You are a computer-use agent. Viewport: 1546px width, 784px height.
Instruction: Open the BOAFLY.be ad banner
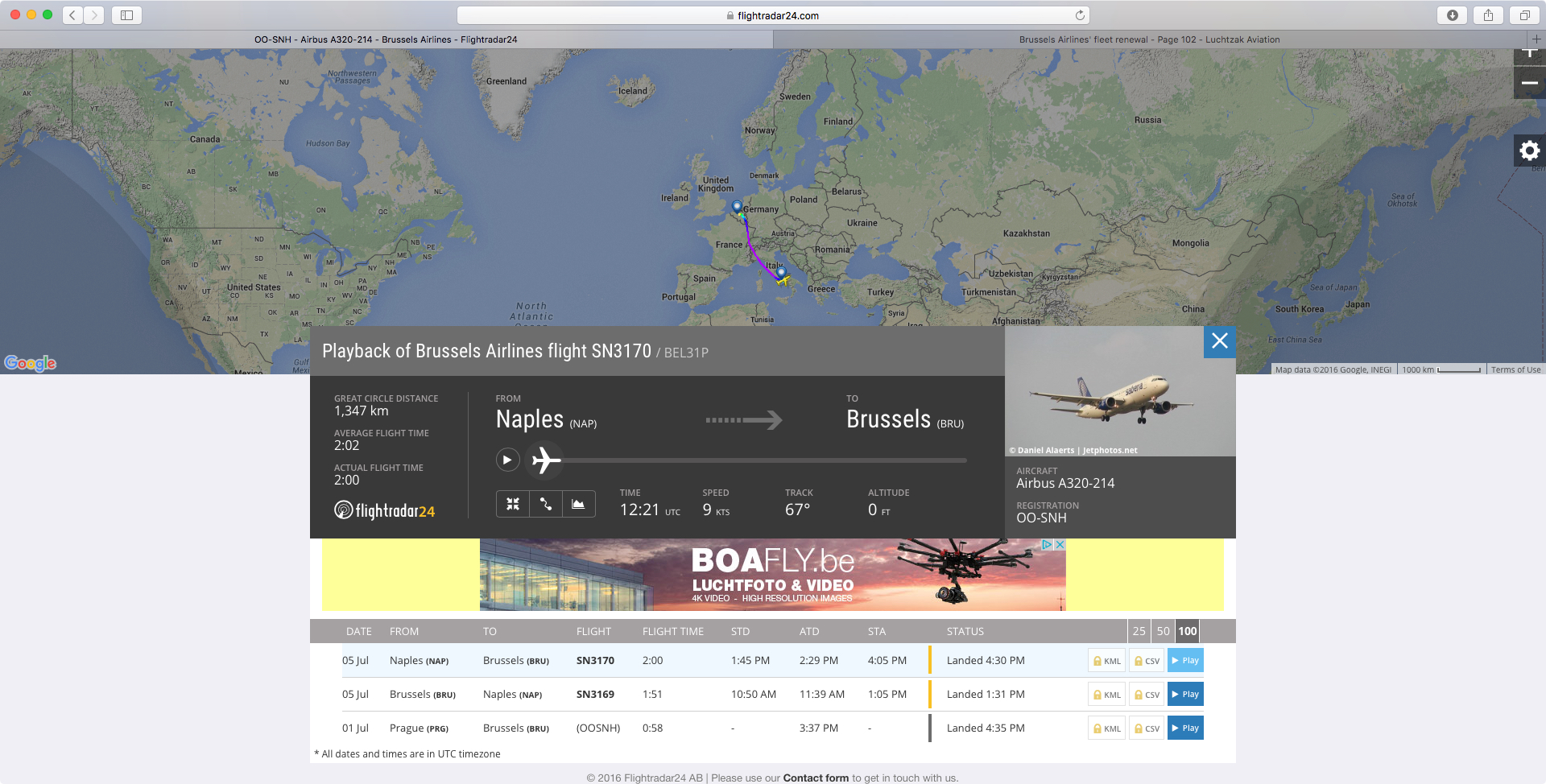(773, 575)
